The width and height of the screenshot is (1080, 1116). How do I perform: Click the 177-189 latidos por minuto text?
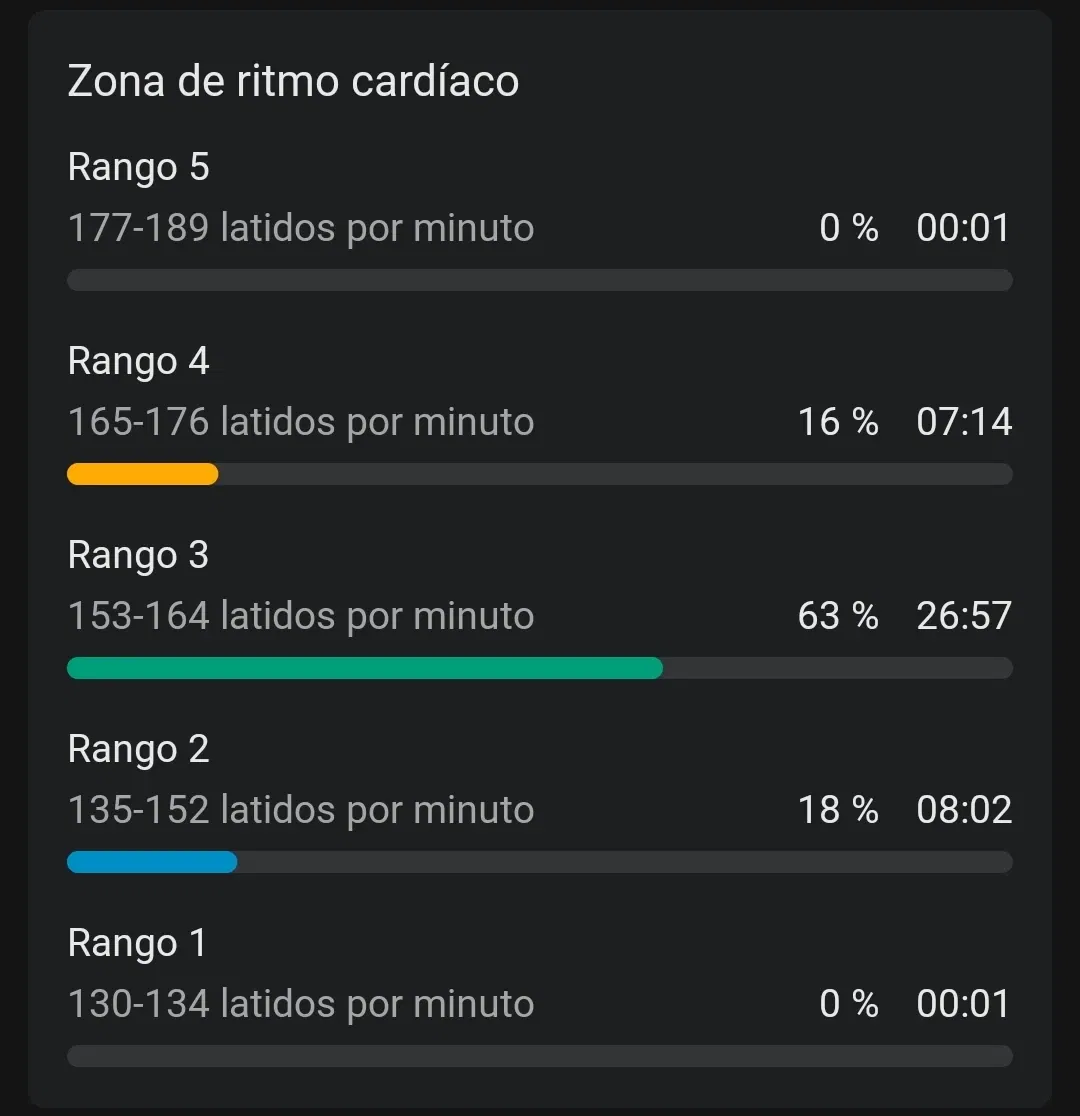coord(300,228)
